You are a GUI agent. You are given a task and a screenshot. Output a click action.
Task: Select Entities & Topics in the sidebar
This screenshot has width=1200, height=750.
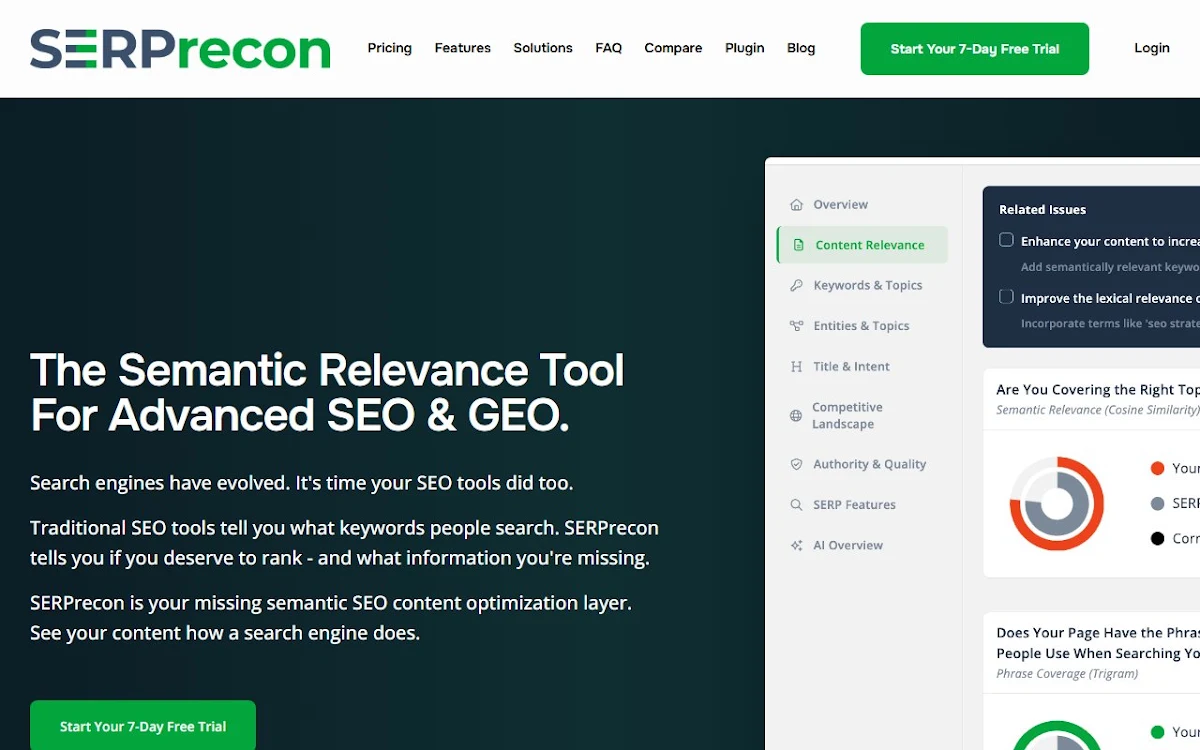click(x=862, y=326)
